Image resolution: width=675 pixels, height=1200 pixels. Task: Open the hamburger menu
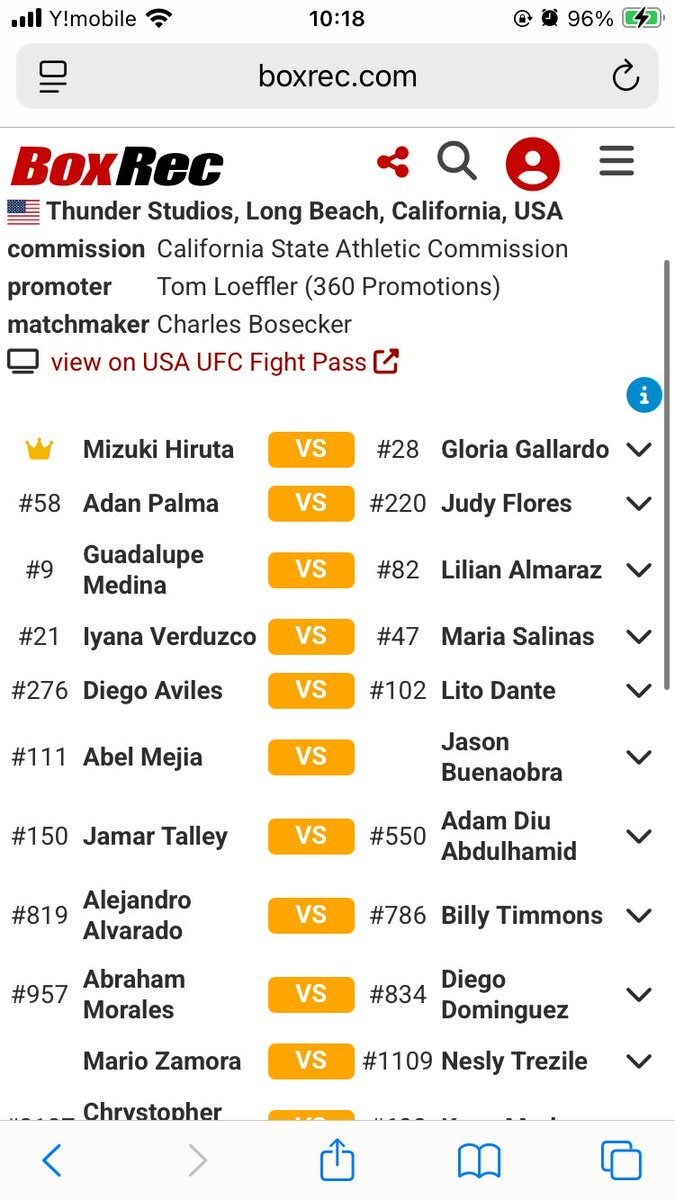pyautogui.click(x=616, y=162)
